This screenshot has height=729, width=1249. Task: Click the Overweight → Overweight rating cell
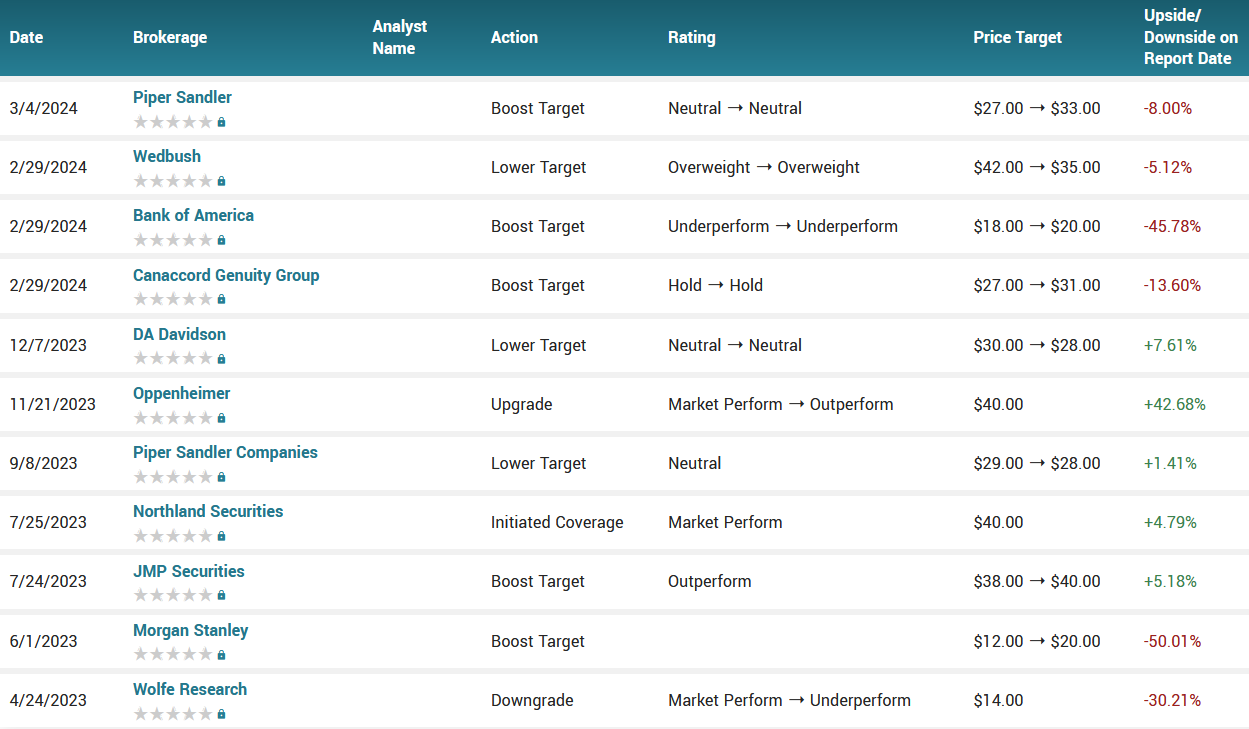pyautogui.click(x=764, y=167)
